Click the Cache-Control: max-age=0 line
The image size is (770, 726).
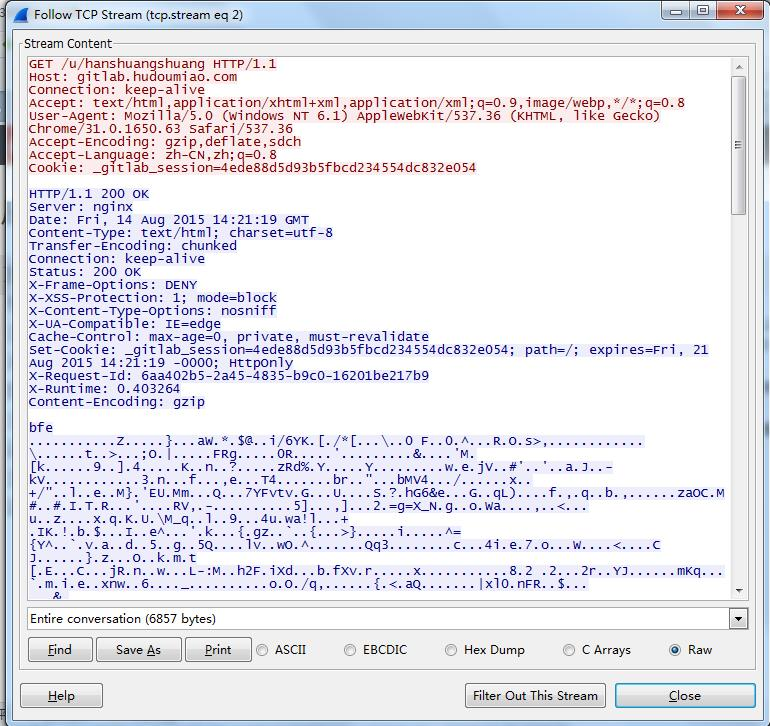click(x=228, y=337)
